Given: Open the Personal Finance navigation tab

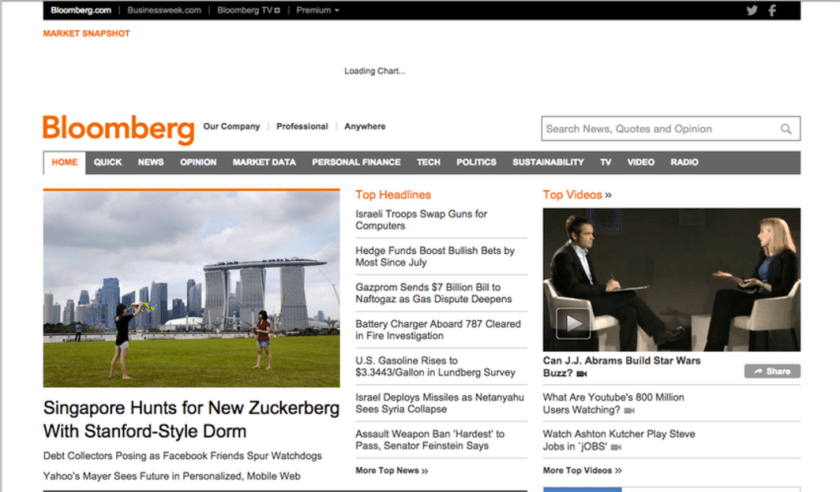Looking at the screenshot, I should pos(356,162).
